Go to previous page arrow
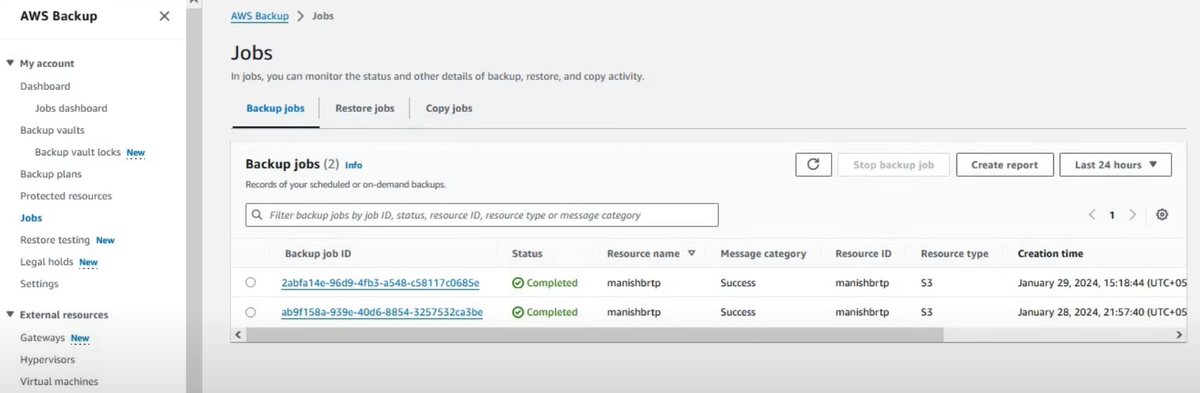The height and width of the screenshot is (393, 1200). point(1093,215)
